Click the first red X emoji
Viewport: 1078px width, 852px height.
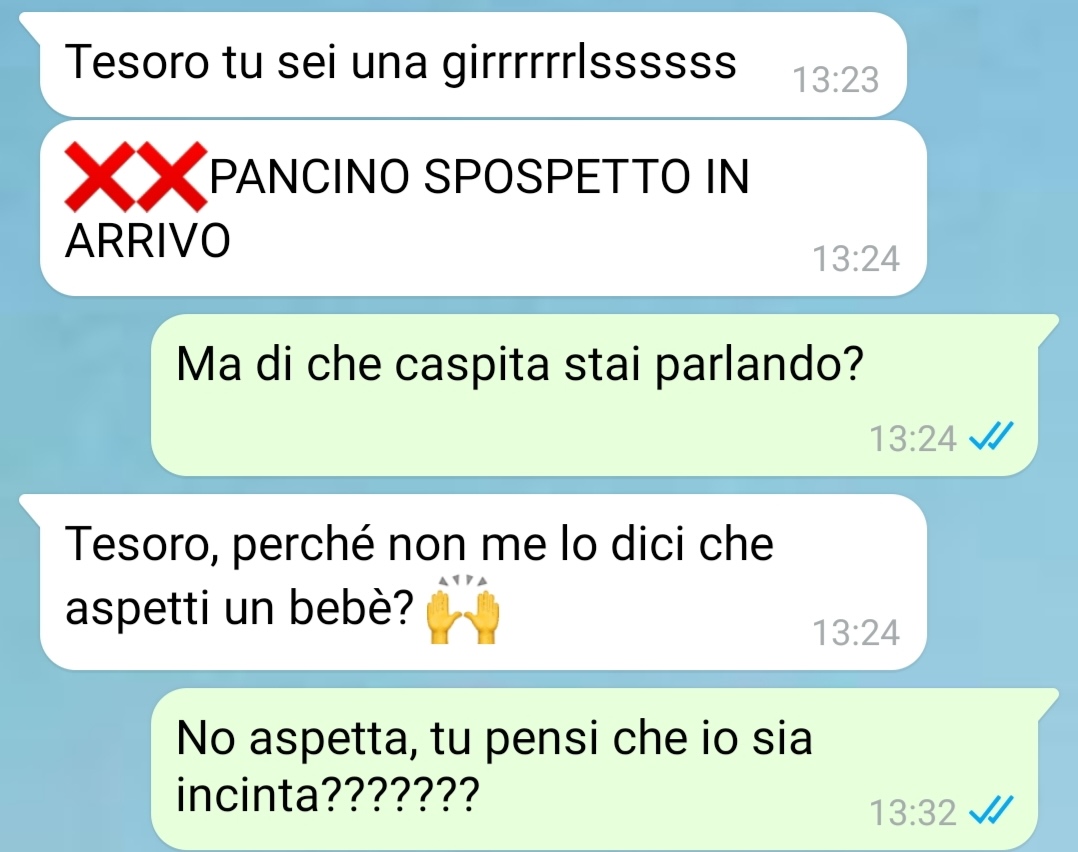(x=100, y=176)
